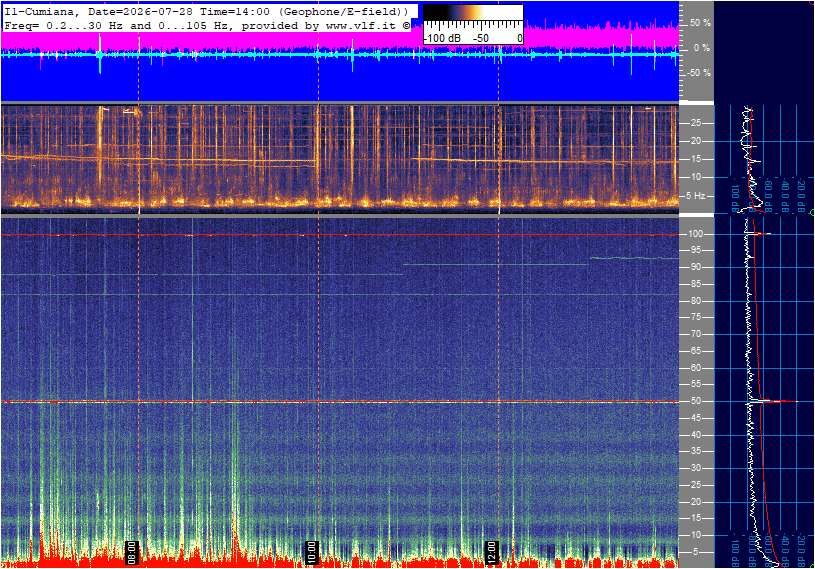Click the 95 Hz label on lower axis
This screenshot has width=815, height=569.
coord(696,250)
